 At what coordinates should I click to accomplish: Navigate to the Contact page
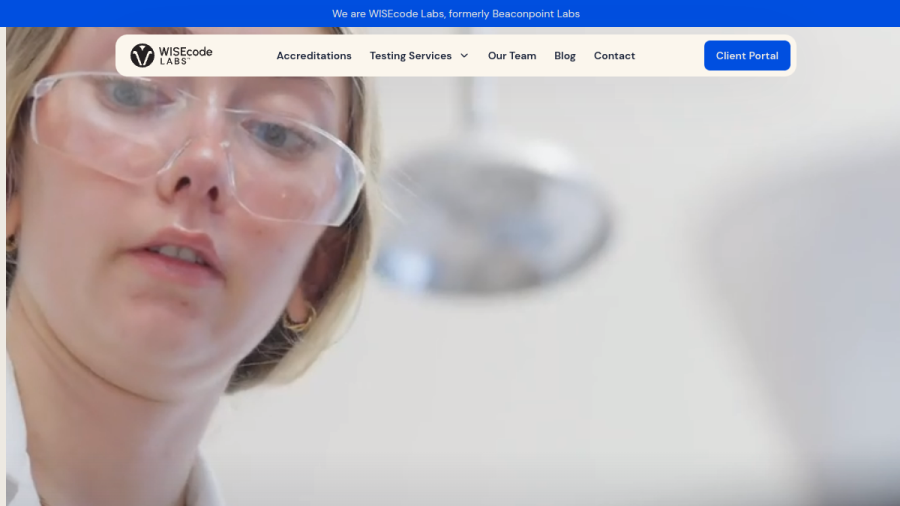point(614,56)
